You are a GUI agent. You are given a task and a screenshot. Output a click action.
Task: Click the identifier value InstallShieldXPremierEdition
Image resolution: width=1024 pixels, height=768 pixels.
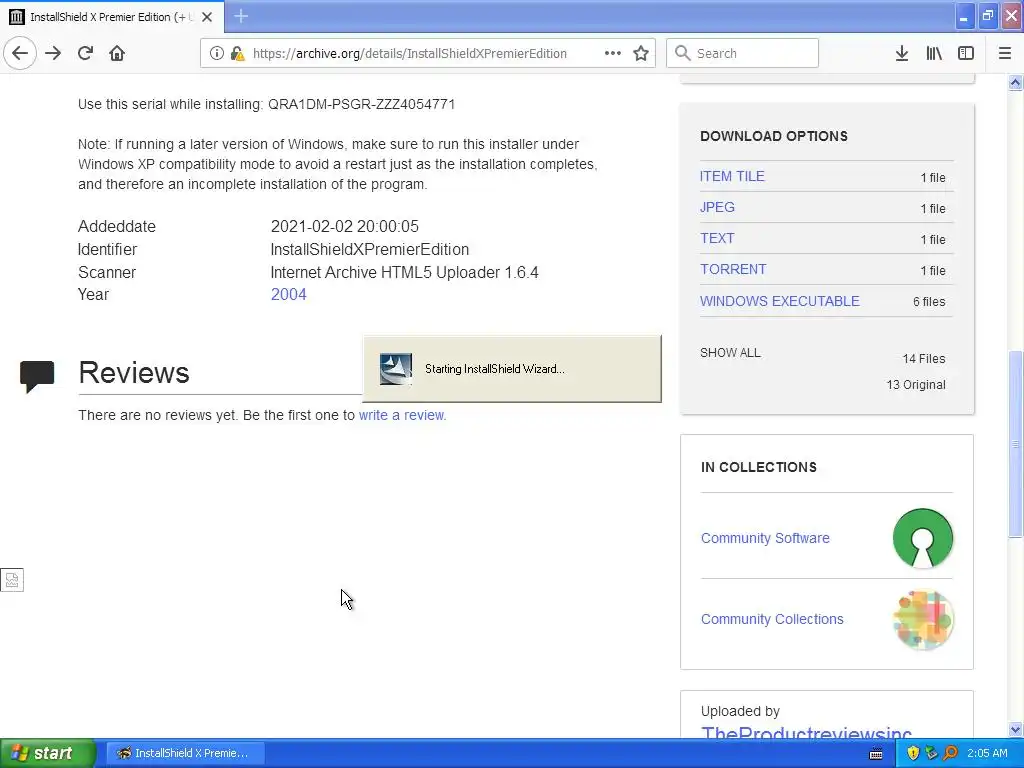point(370,249)
